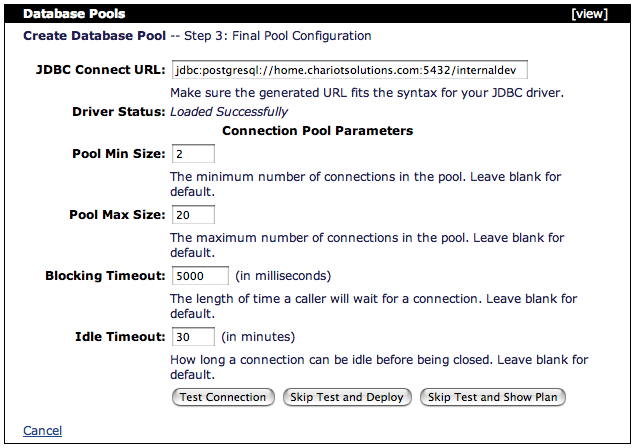Click the Pool Max Size label

tap(118, 215)
